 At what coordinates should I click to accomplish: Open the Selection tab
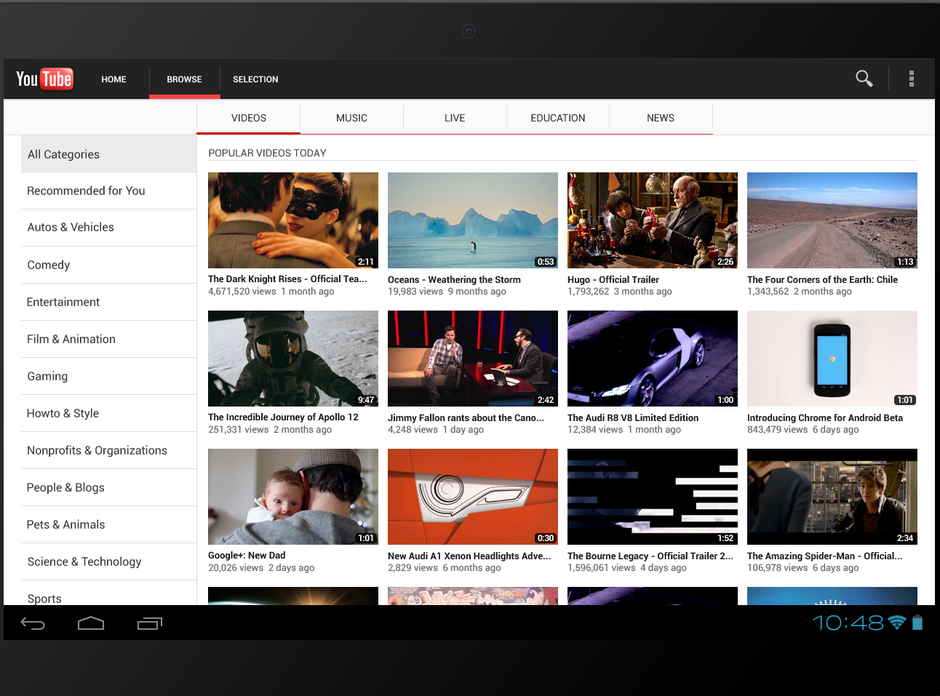[x=255, y=79]
